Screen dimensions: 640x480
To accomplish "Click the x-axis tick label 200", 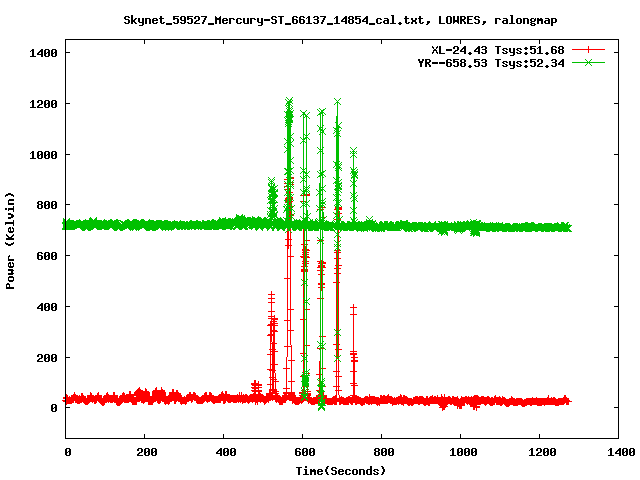I will point(147,452).
